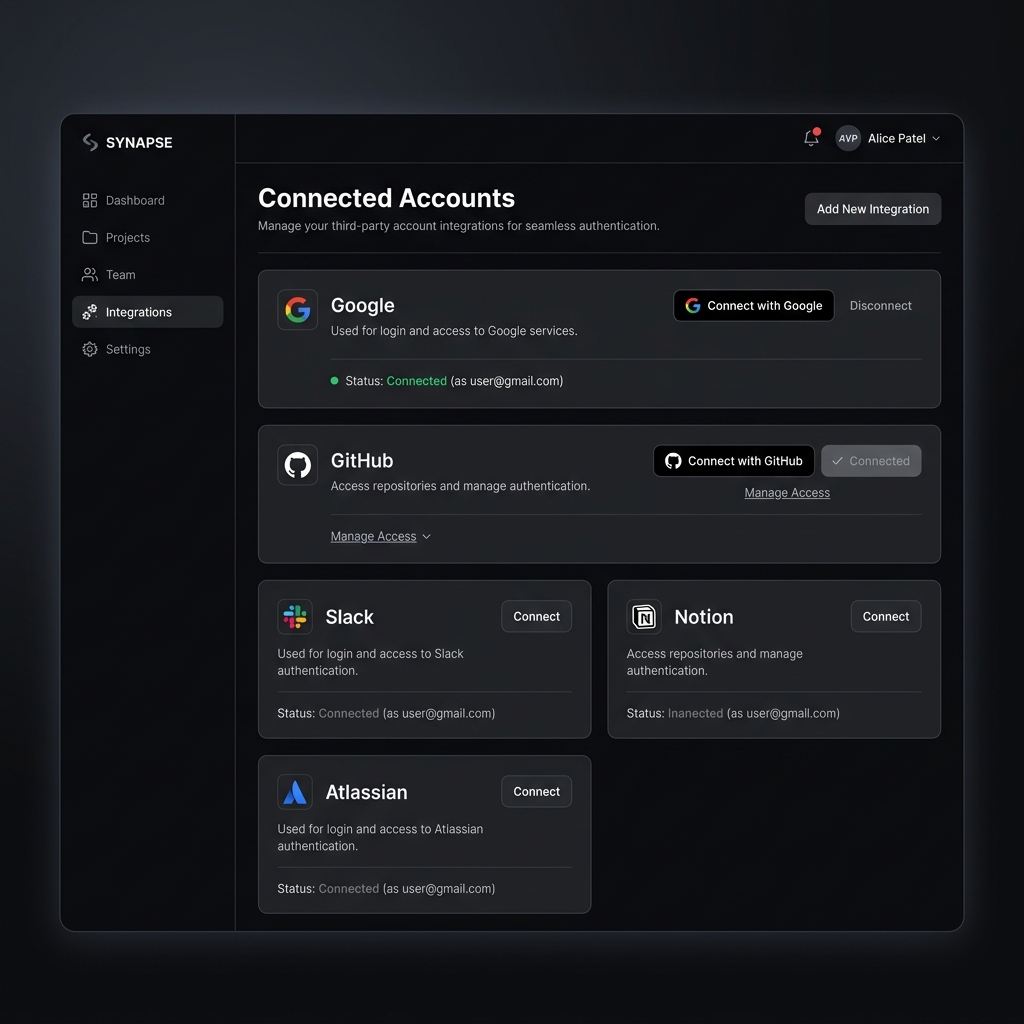Expand the Alice Patel account menu chevron
This screenshot has height=1024, width=1024.
pyautogui.click(x=936, y=138)
